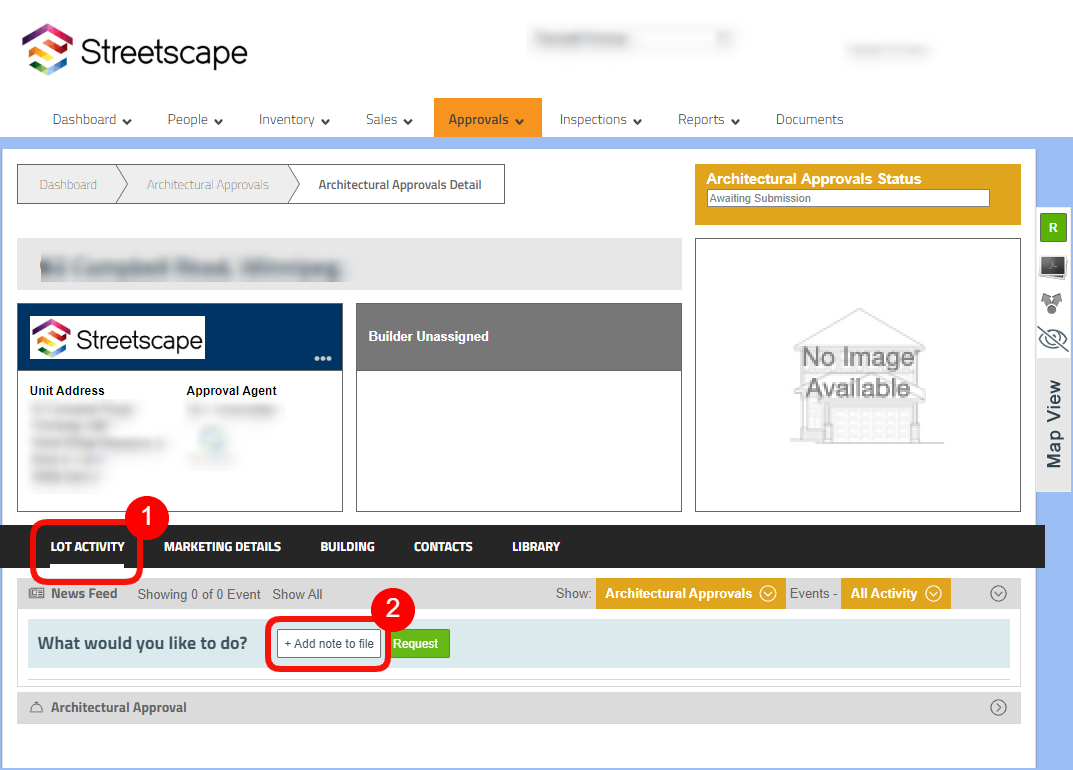Click the green R icon in the sidebar
This screenshot has width=1073, height=770.
pyautogui.click(x=1053, y=227)
